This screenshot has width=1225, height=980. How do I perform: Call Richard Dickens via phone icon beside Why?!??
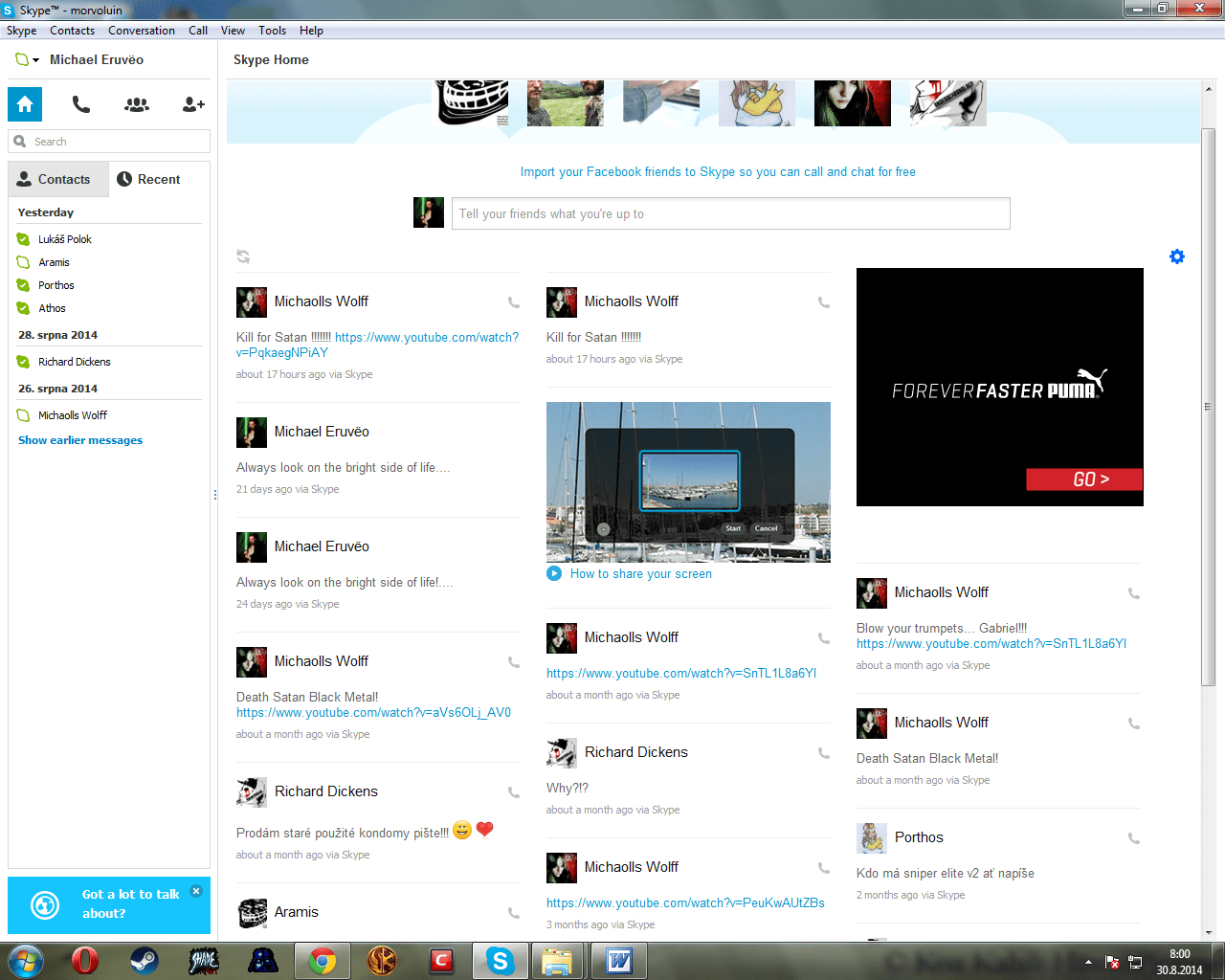[x=823, y=753]
